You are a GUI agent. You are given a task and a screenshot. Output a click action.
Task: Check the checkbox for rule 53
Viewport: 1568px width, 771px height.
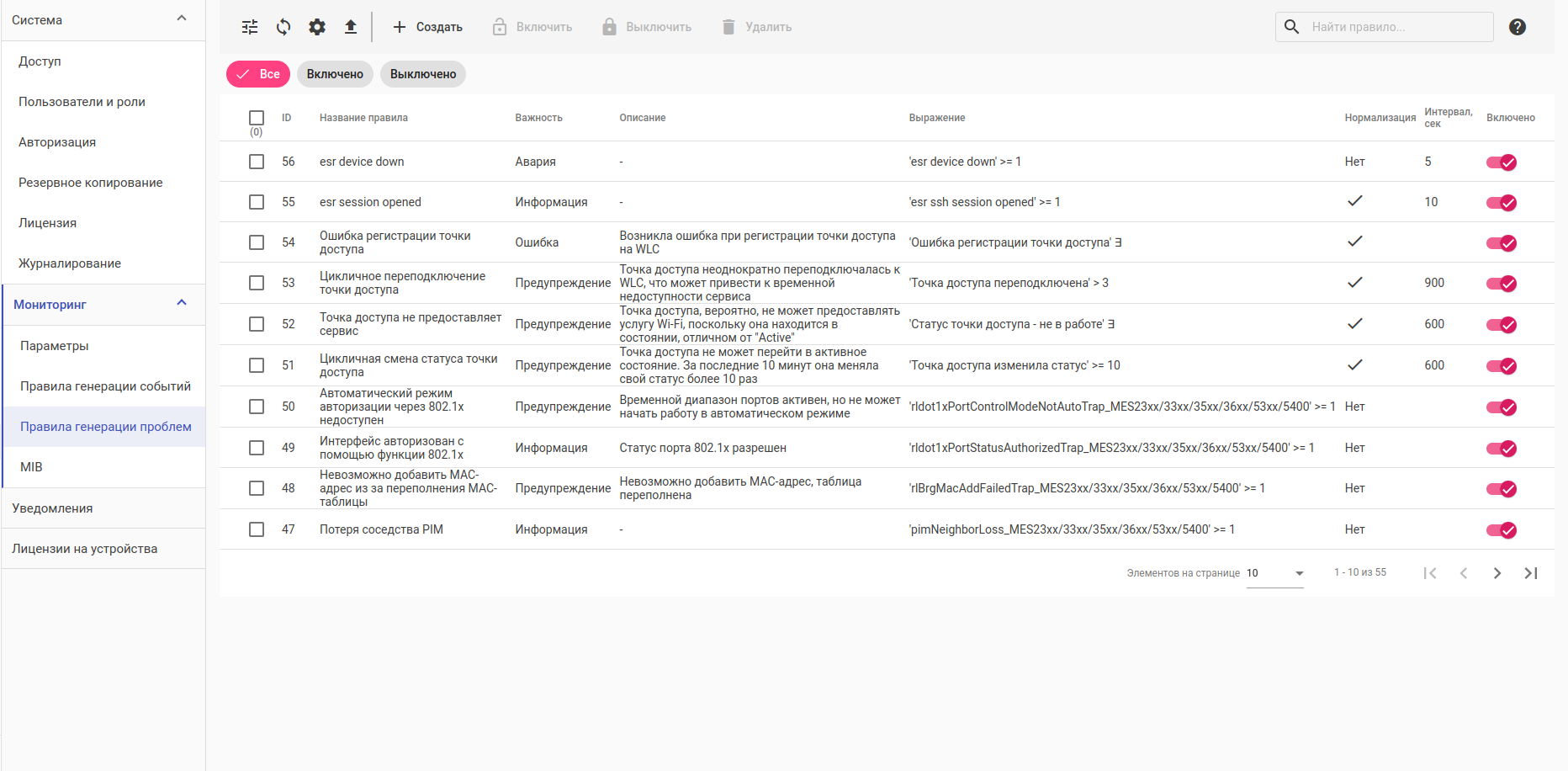click(x=257, y=283)
